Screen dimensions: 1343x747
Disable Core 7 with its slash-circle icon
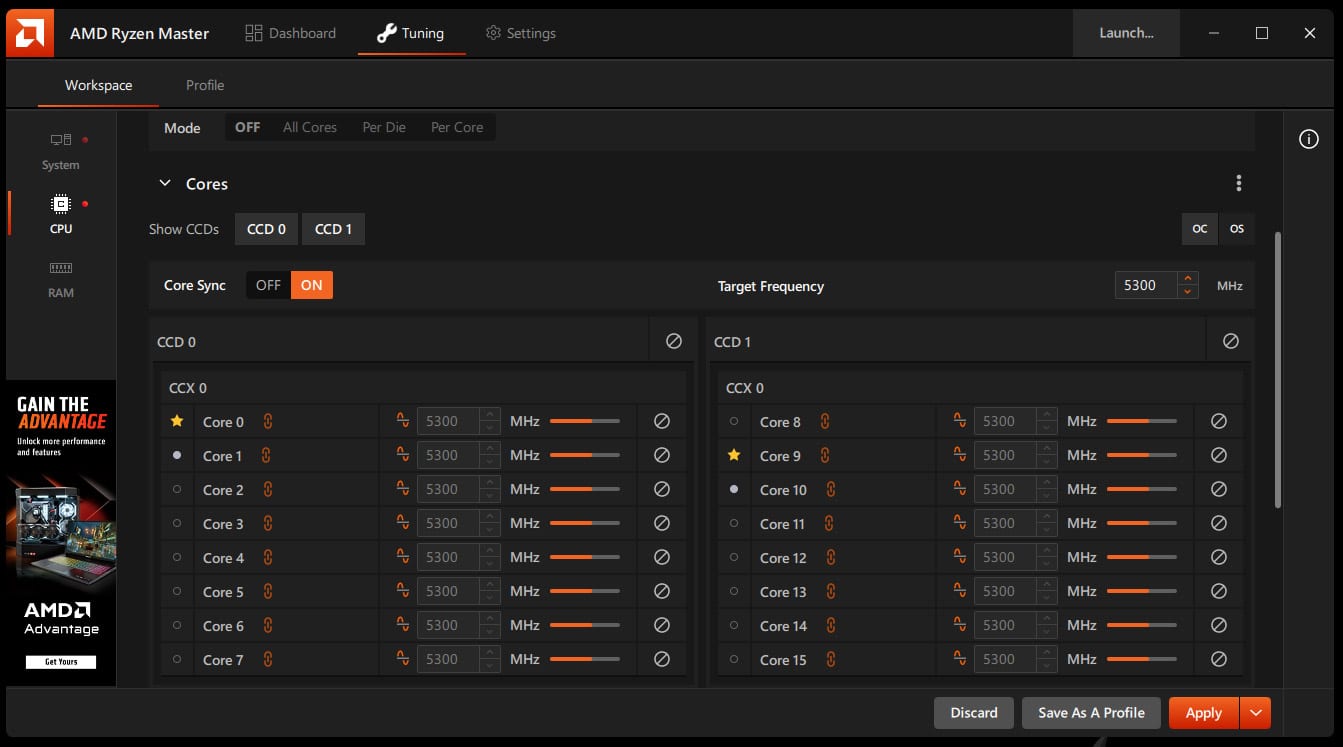661,659
